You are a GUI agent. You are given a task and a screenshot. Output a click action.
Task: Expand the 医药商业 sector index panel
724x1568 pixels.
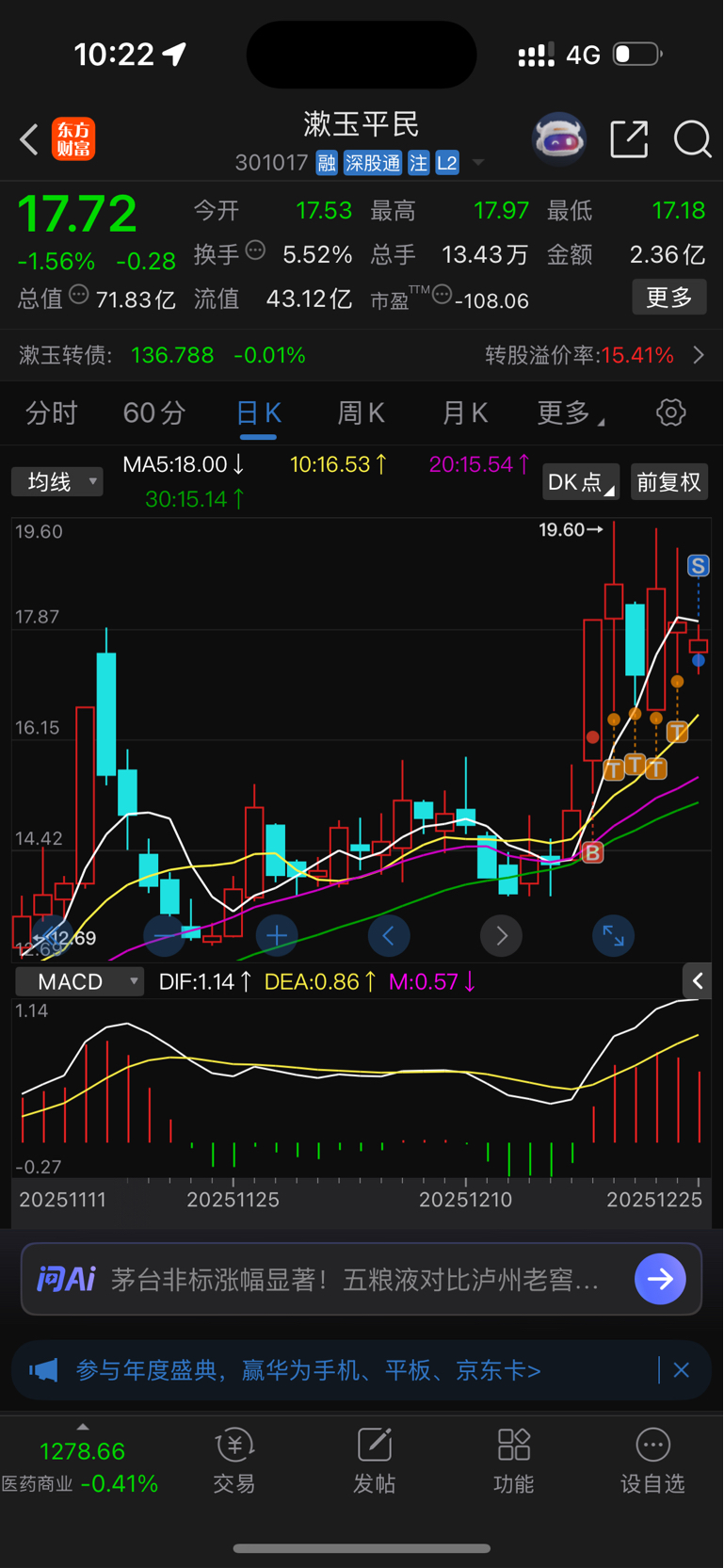(x=80, y=1460)
